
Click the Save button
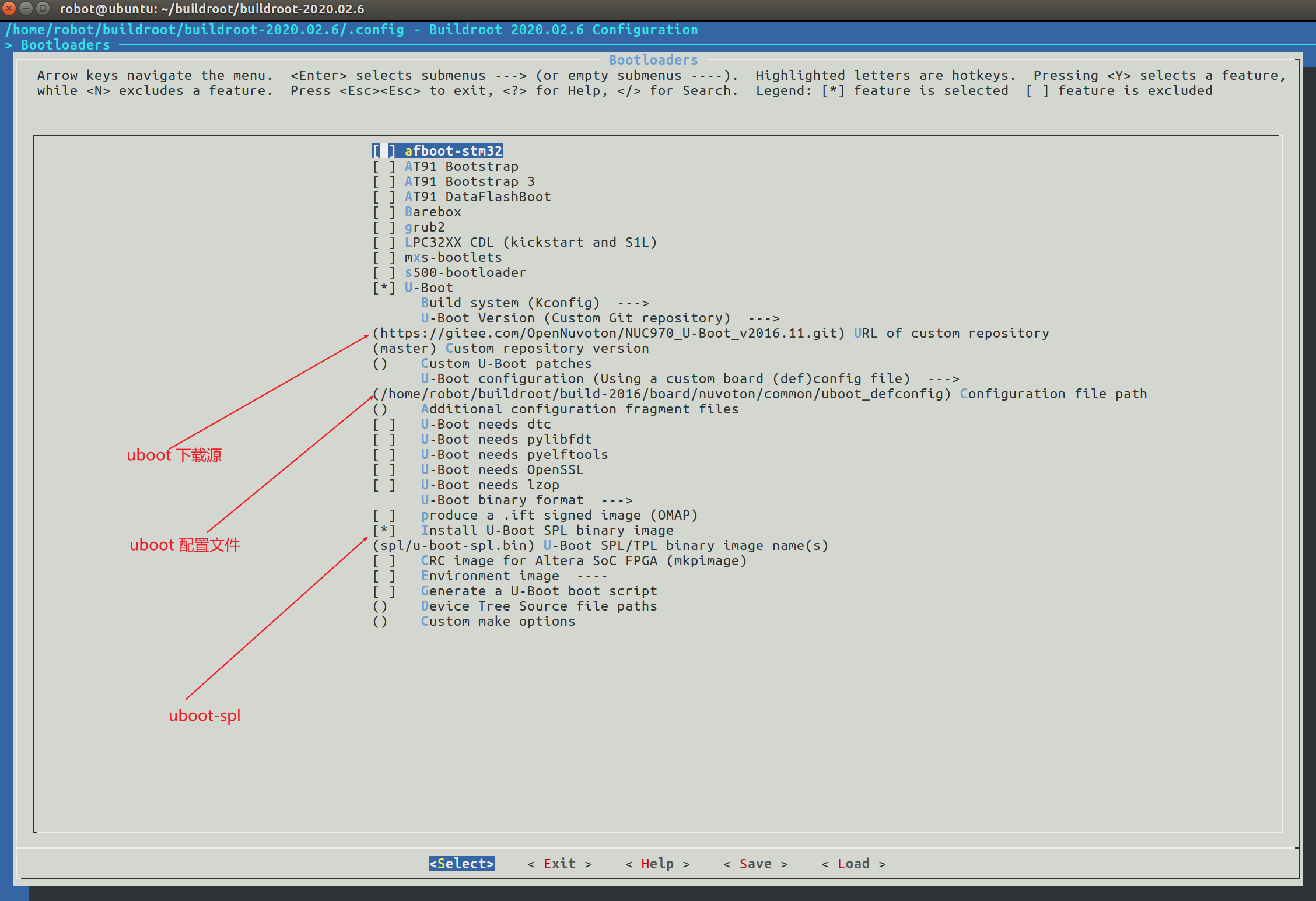pos(755,863)
